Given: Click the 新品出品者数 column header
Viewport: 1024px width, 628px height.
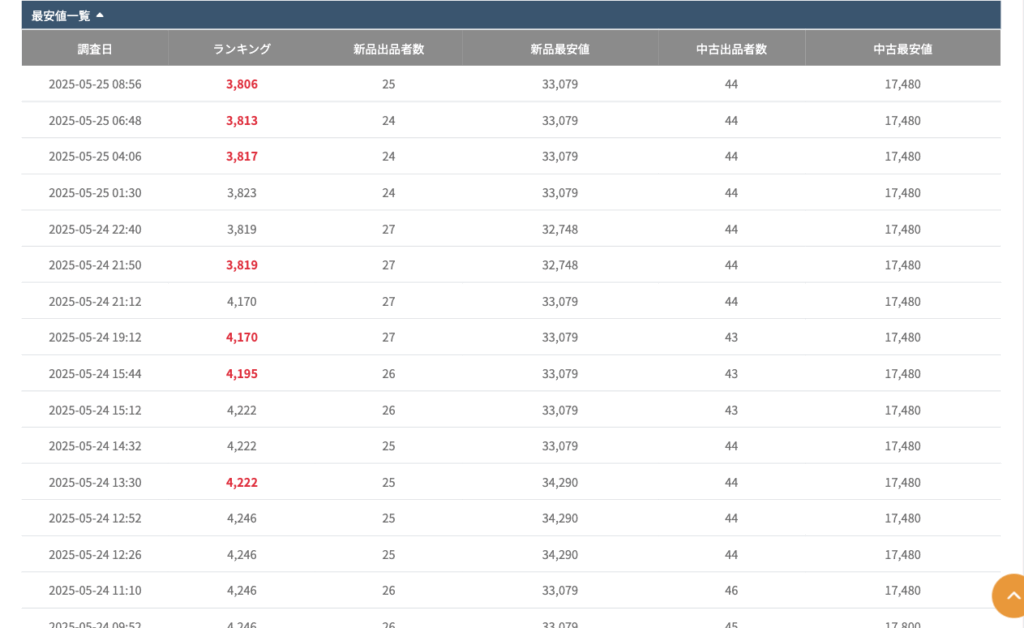Looking at the screenshot, I should (x=389, y=49).
